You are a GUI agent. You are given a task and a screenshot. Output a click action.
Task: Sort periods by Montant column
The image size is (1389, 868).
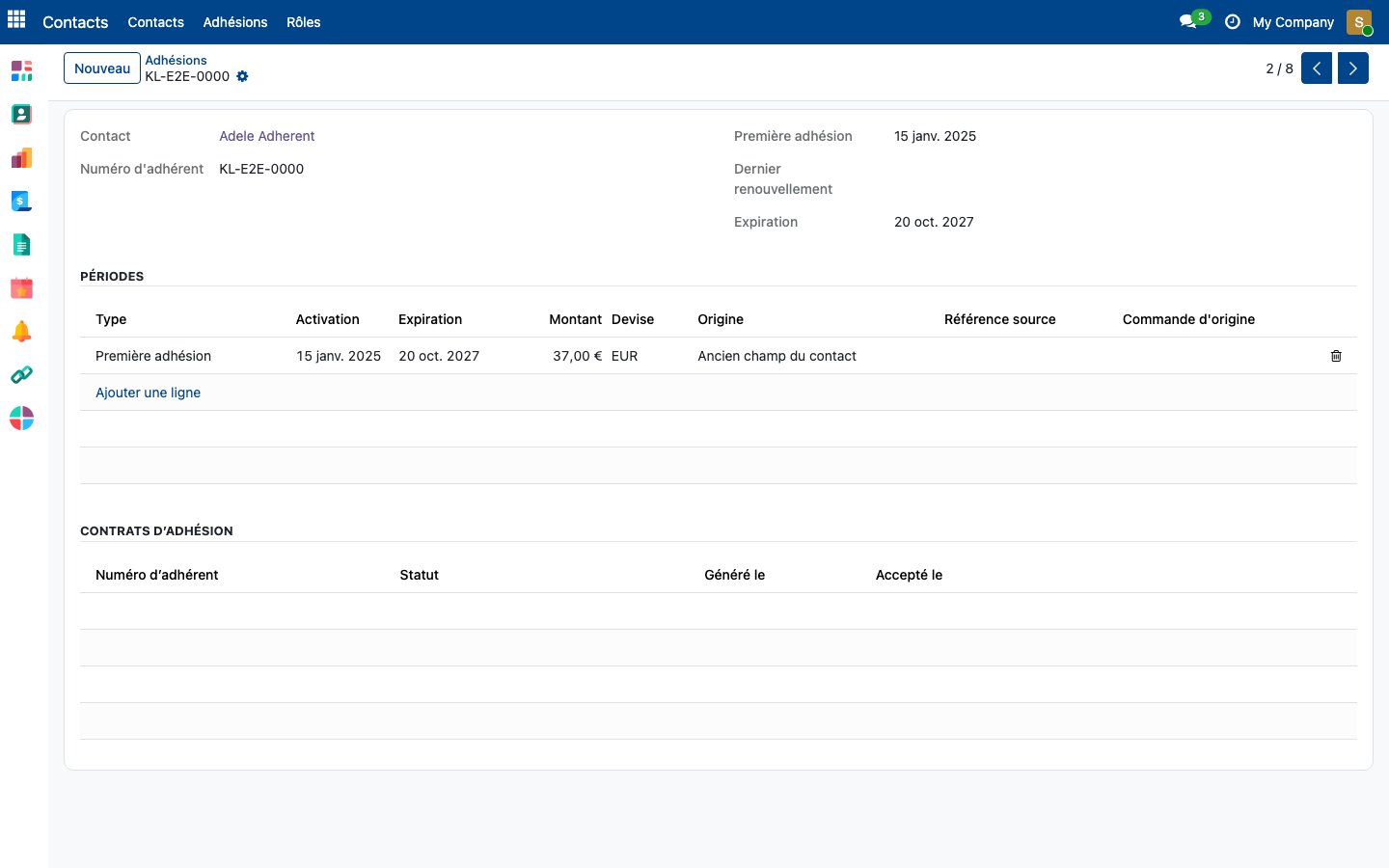pos(575,319)
